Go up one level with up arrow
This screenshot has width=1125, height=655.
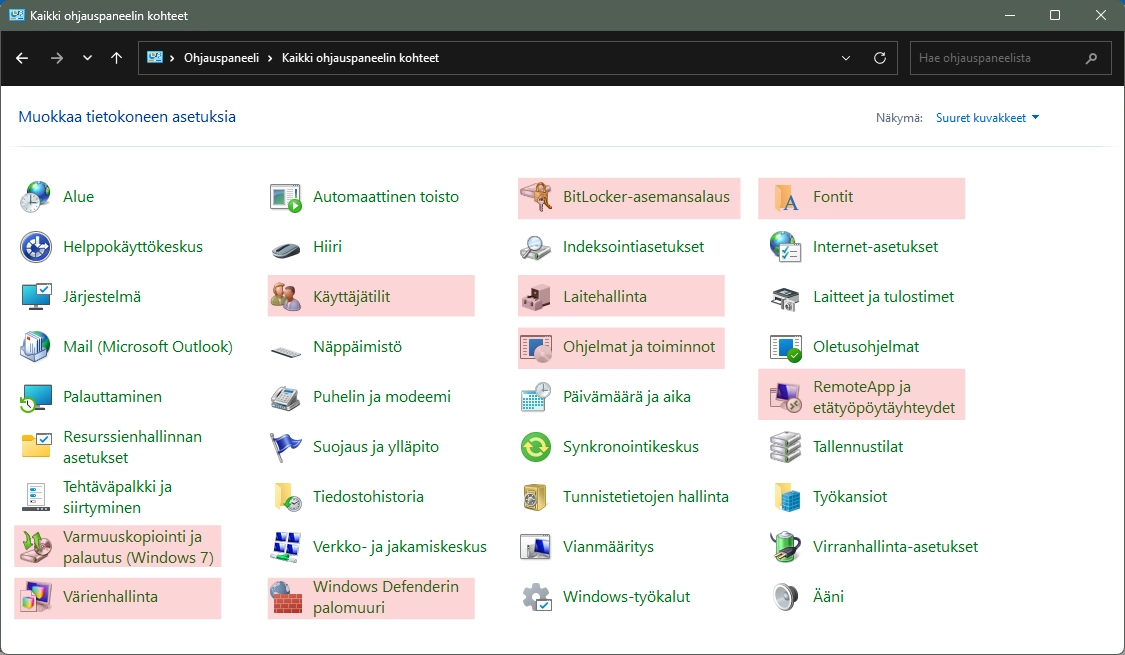click(117, 58)
